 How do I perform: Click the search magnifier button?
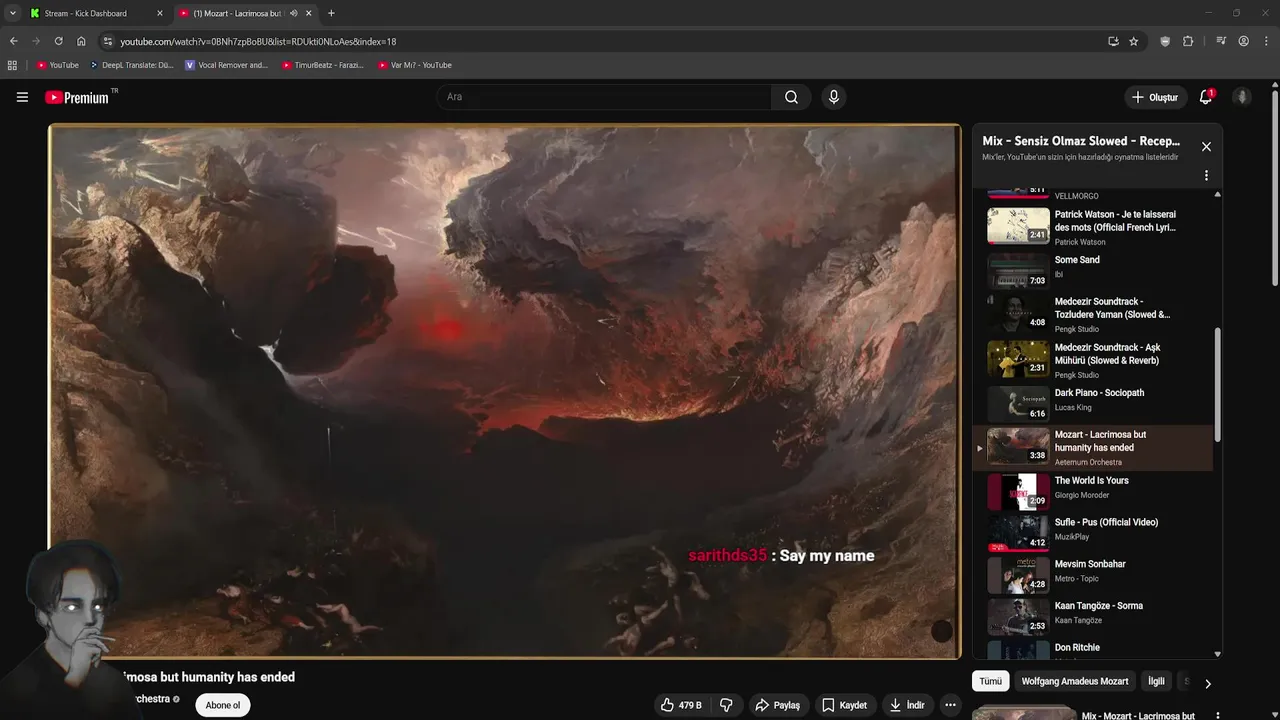(x=791, y=97)
